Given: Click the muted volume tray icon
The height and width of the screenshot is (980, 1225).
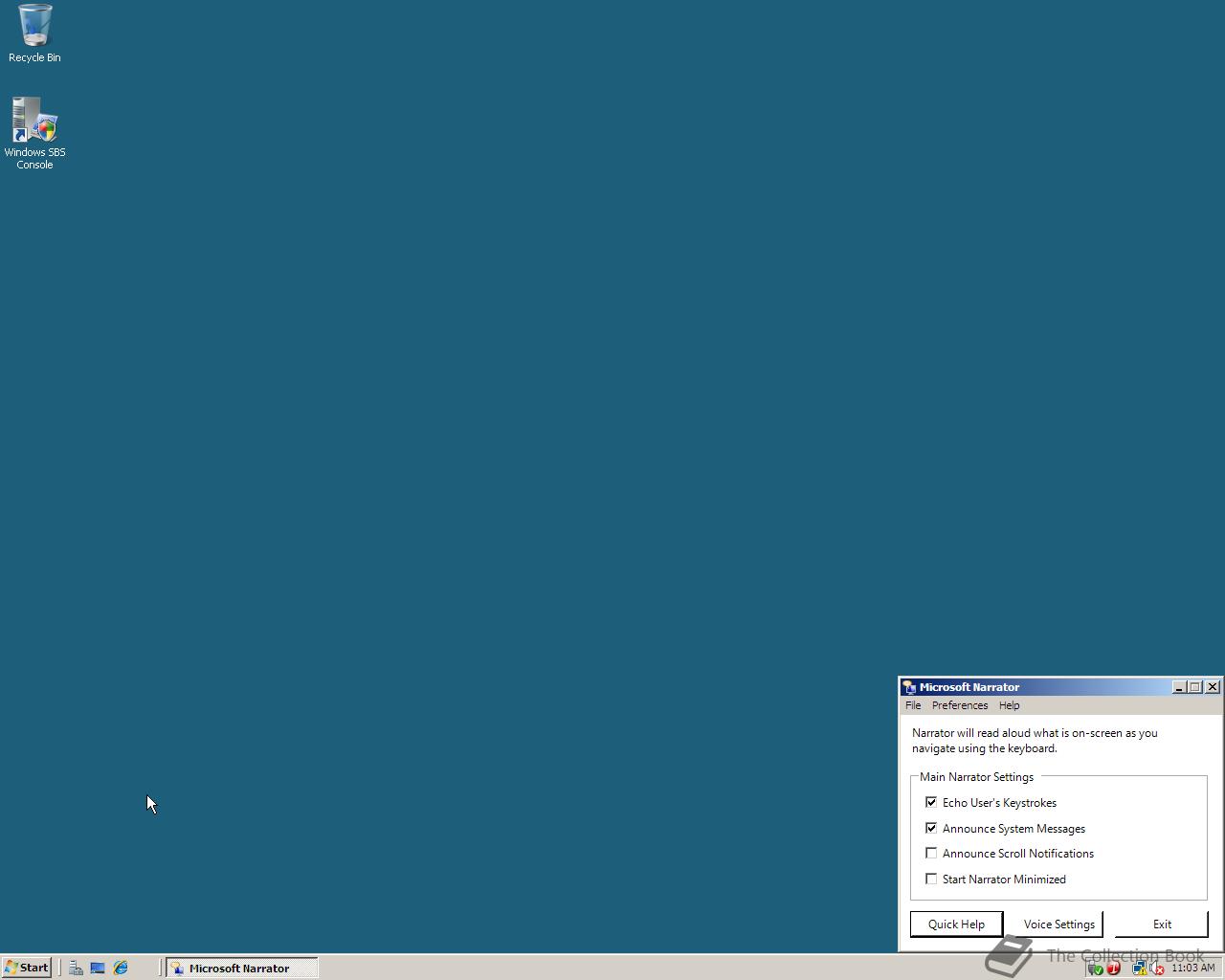Looking at the screenshot, I should [1156, 969].
